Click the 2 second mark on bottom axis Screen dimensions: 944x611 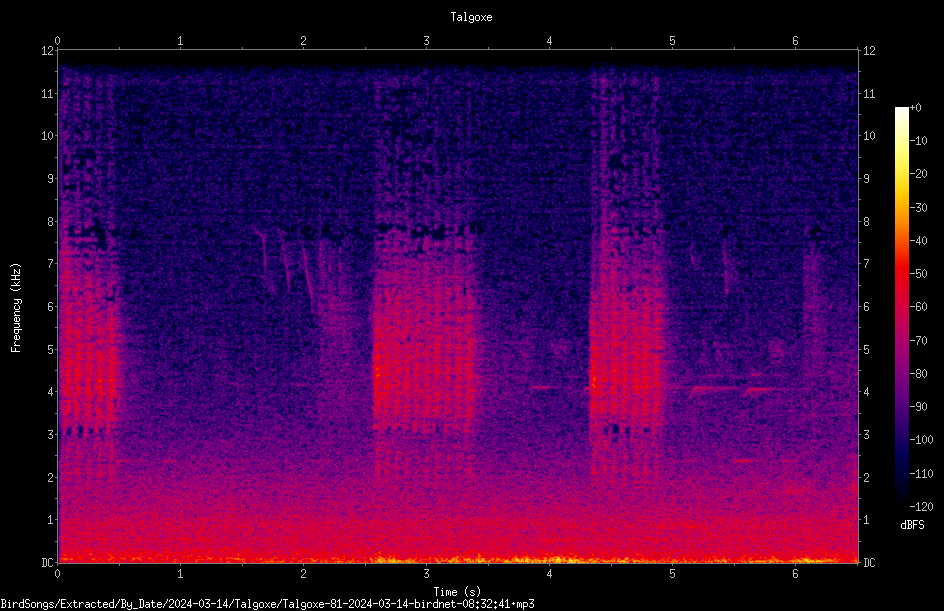303,574
